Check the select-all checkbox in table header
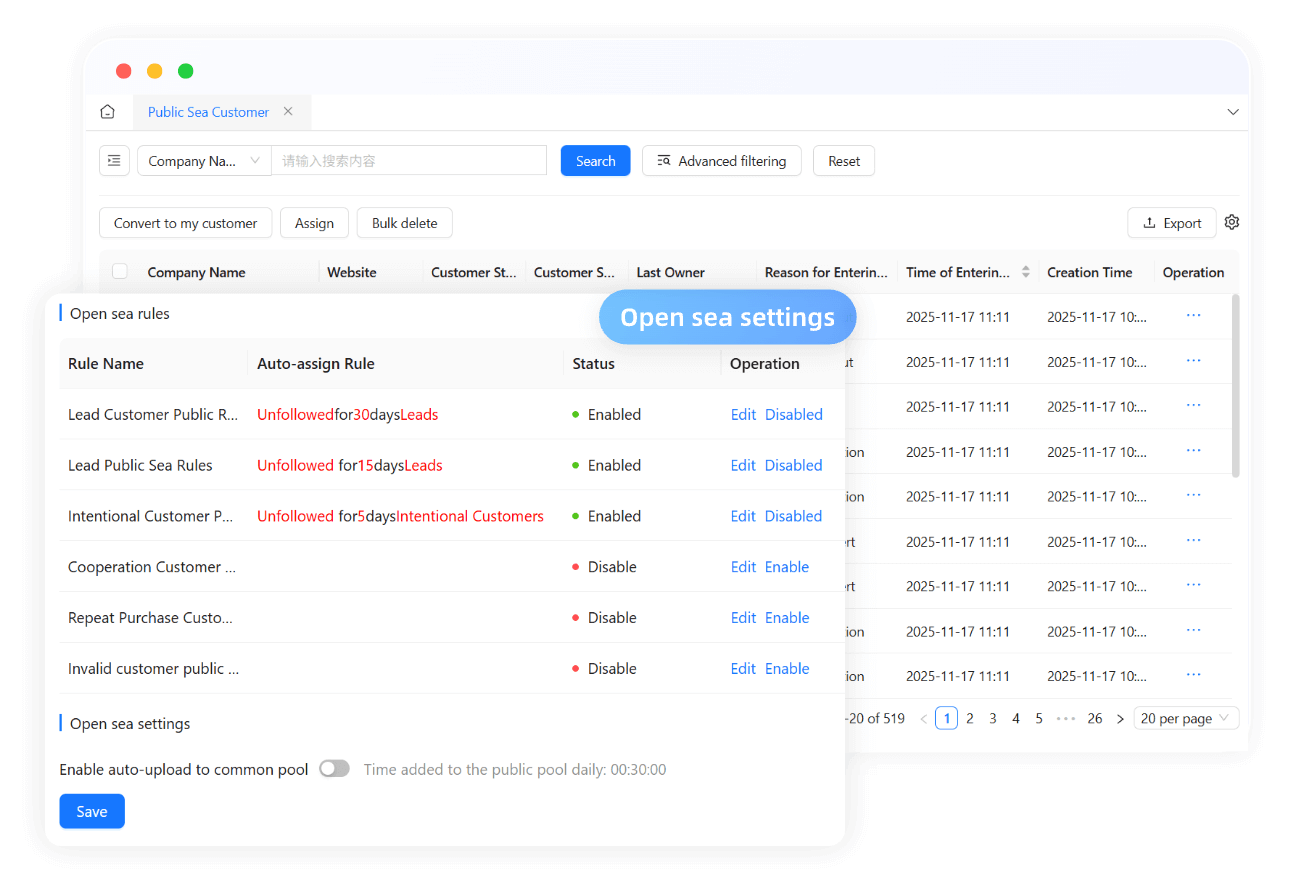 point(119,271)
